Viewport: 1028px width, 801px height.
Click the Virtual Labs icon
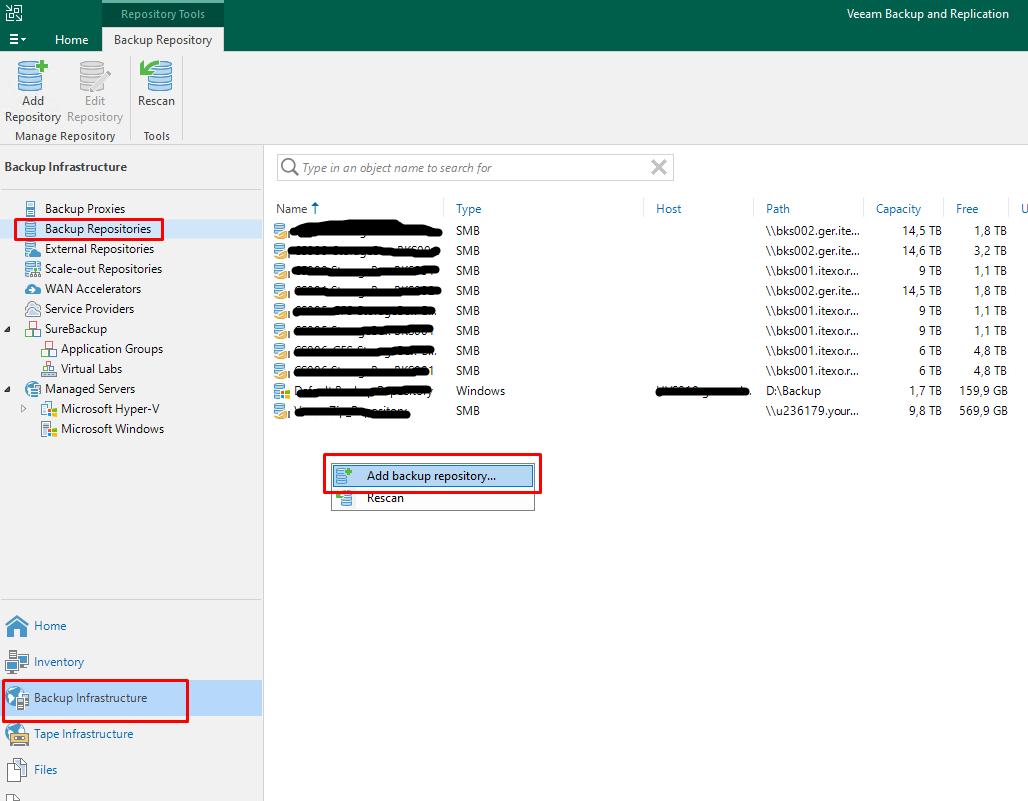pyautogui.click(x=49, y=369)
